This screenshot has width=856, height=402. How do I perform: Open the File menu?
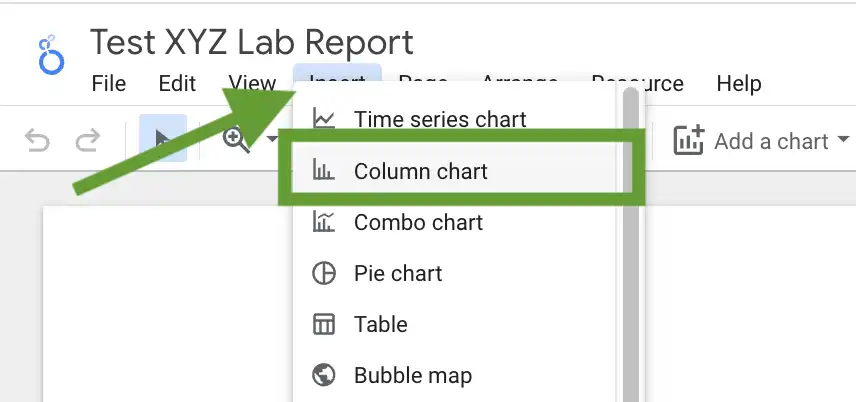(x=109, y=84)
